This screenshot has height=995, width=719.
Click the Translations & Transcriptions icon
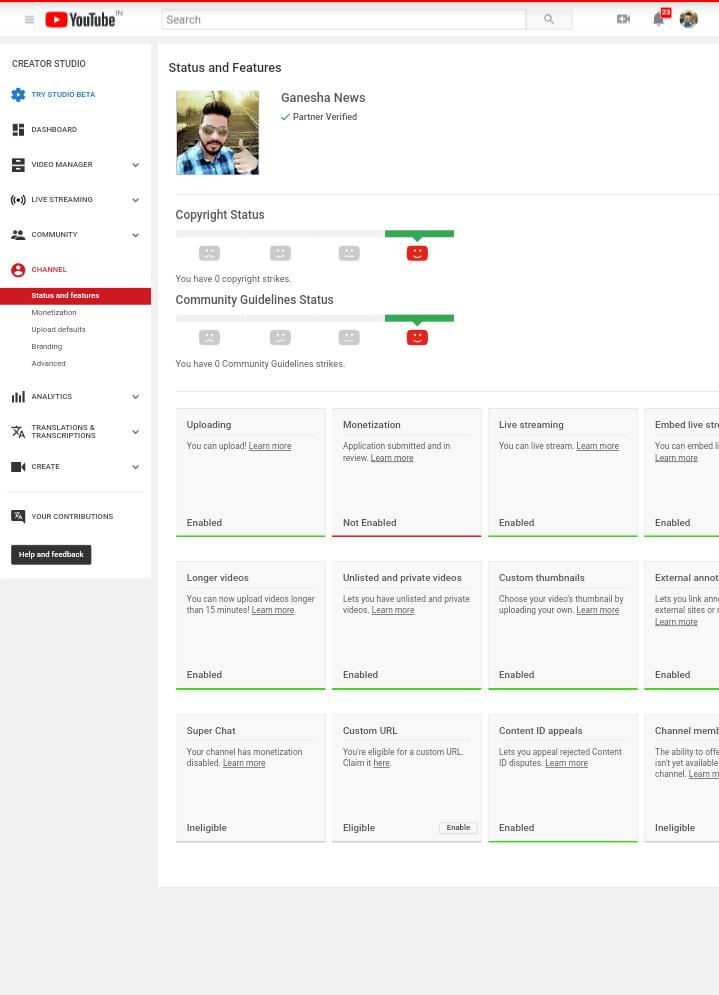pos(18,432)
